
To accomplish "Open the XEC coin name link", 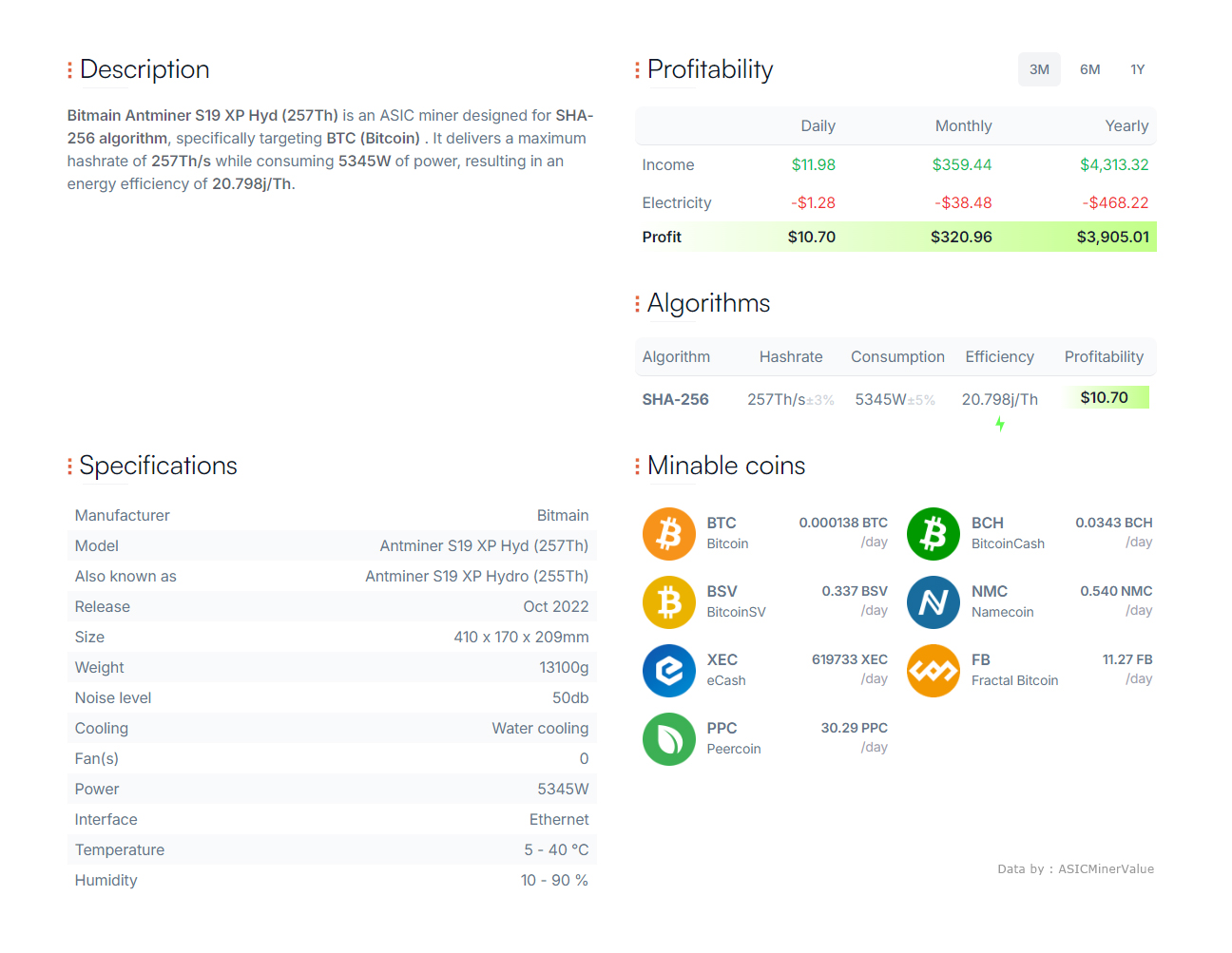I will (x=722, y=659).
